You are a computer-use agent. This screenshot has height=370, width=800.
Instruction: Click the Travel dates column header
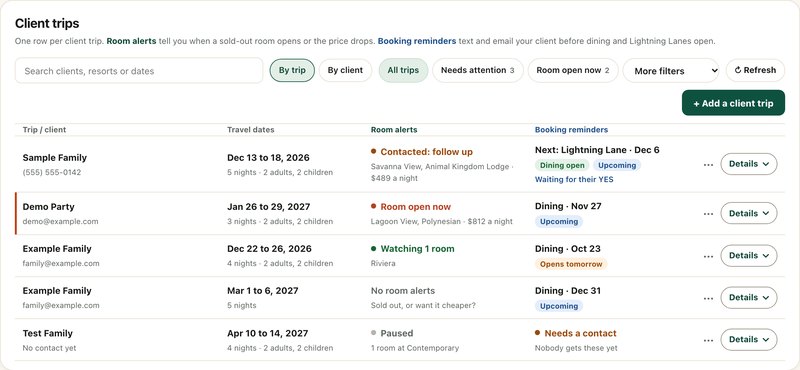coord(251,130)
